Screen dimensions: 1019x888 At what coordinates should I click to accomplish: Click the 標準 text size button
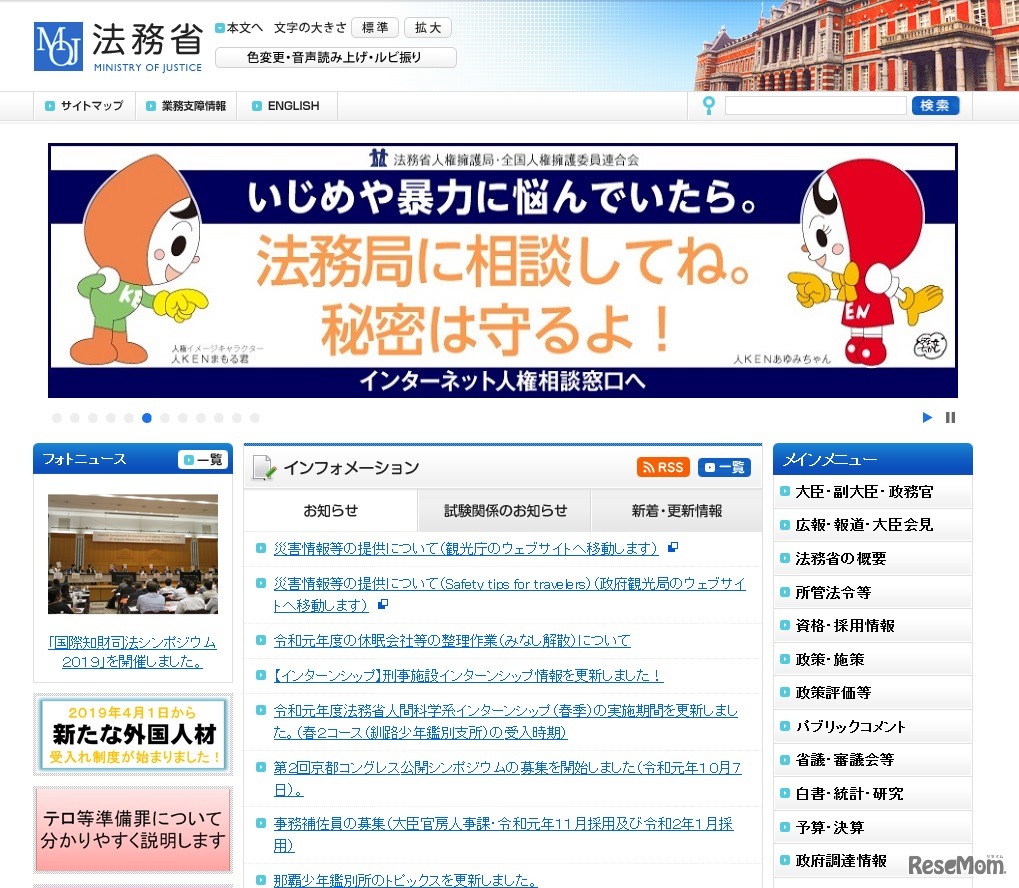375,27
